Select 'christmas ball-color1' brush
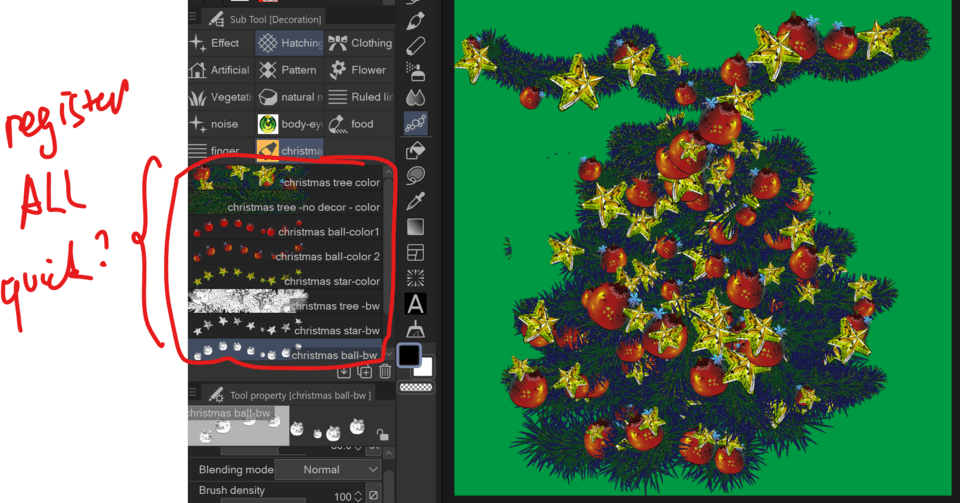The height and width of the screenshot is (503, 960). 285,228
